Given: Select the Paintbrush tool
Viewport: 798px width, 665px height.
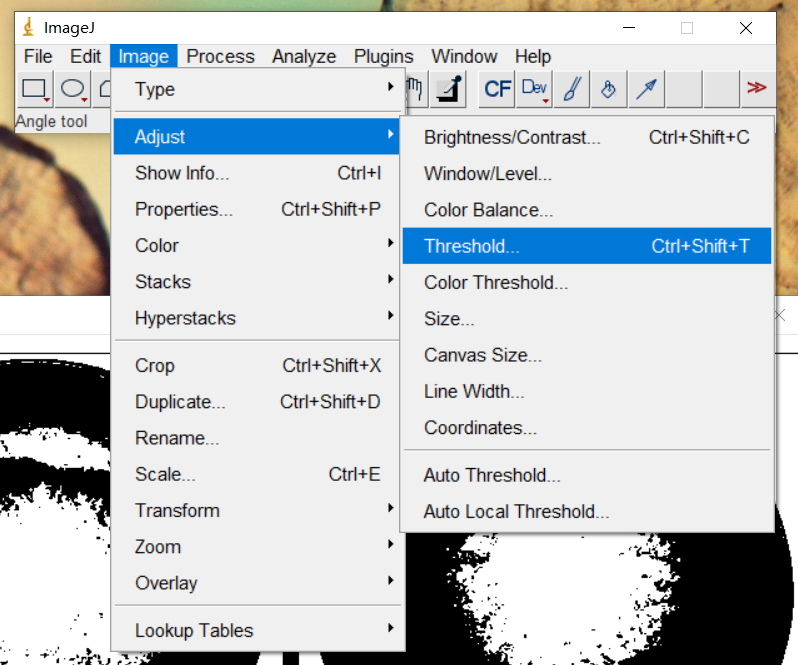Looking at the screenshot, I should [x=572, y=90].
